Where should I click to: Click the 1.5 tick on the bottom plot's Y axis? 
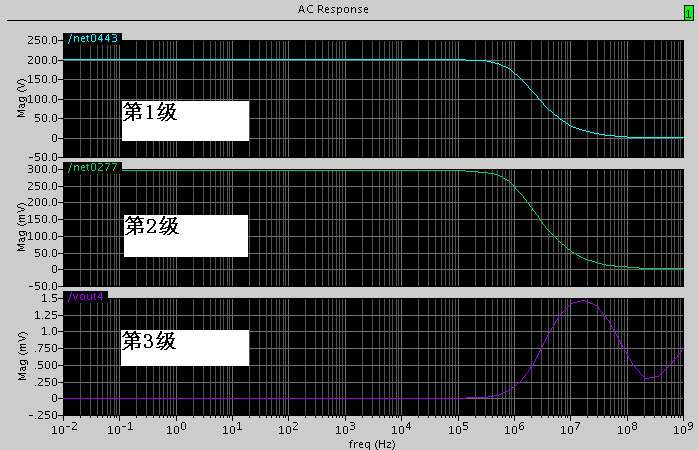(x=49, y=298)
